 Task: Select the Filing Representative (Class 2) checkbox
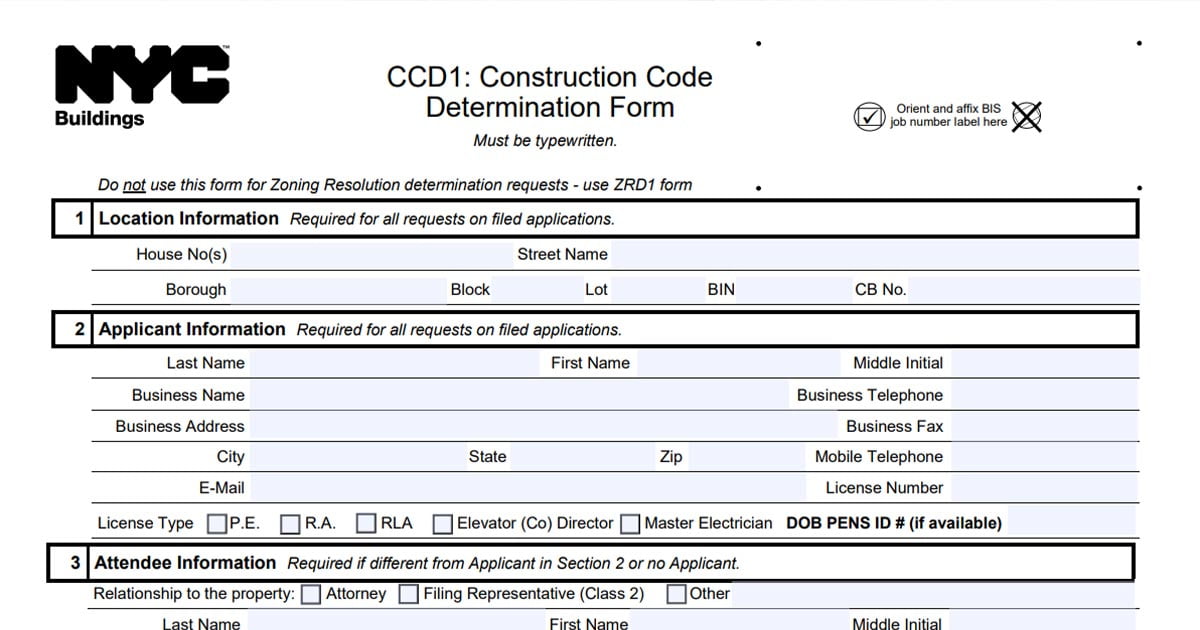pos(408,594)
